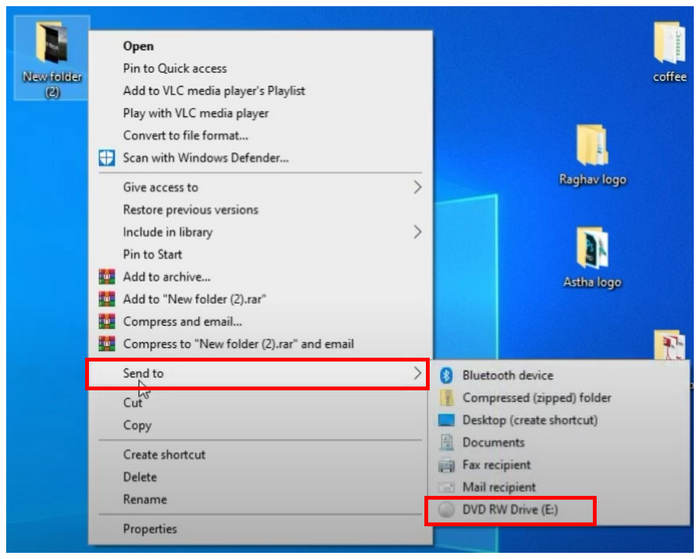Choose Compress to "New folder (2).rar" and email
The width and height of the screenshot is (700, 559).
point(260,344)
